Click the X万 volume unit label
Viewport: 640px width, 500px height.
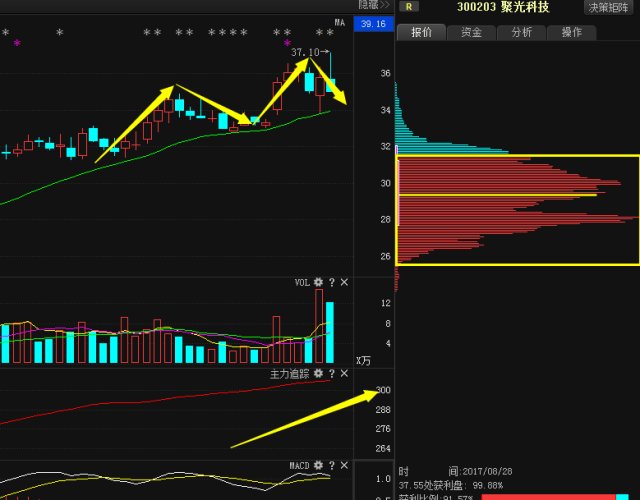coord(363,360)
